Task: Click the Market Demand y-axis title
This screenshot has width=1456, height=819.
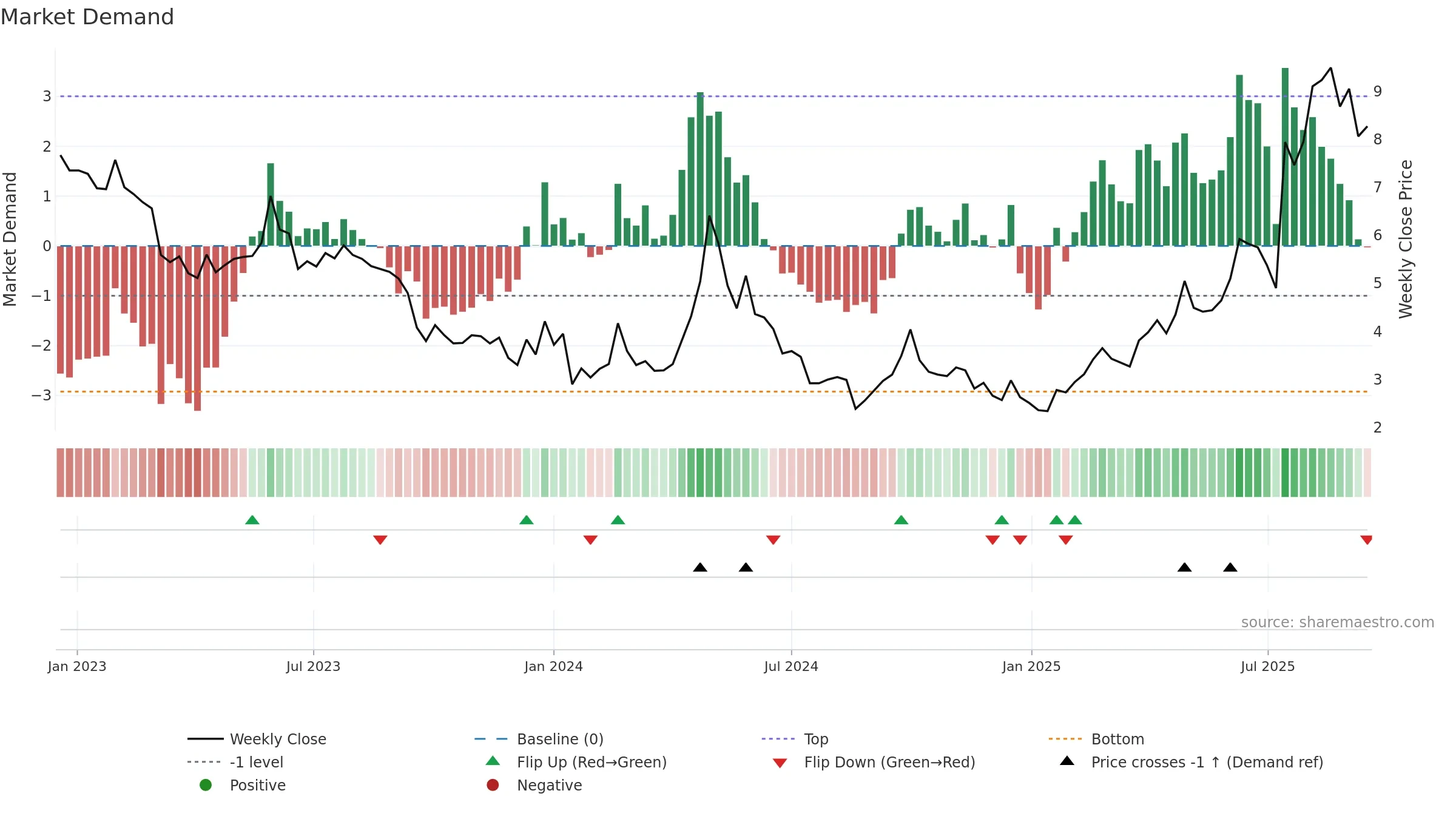Action: [x=10, y=239]
